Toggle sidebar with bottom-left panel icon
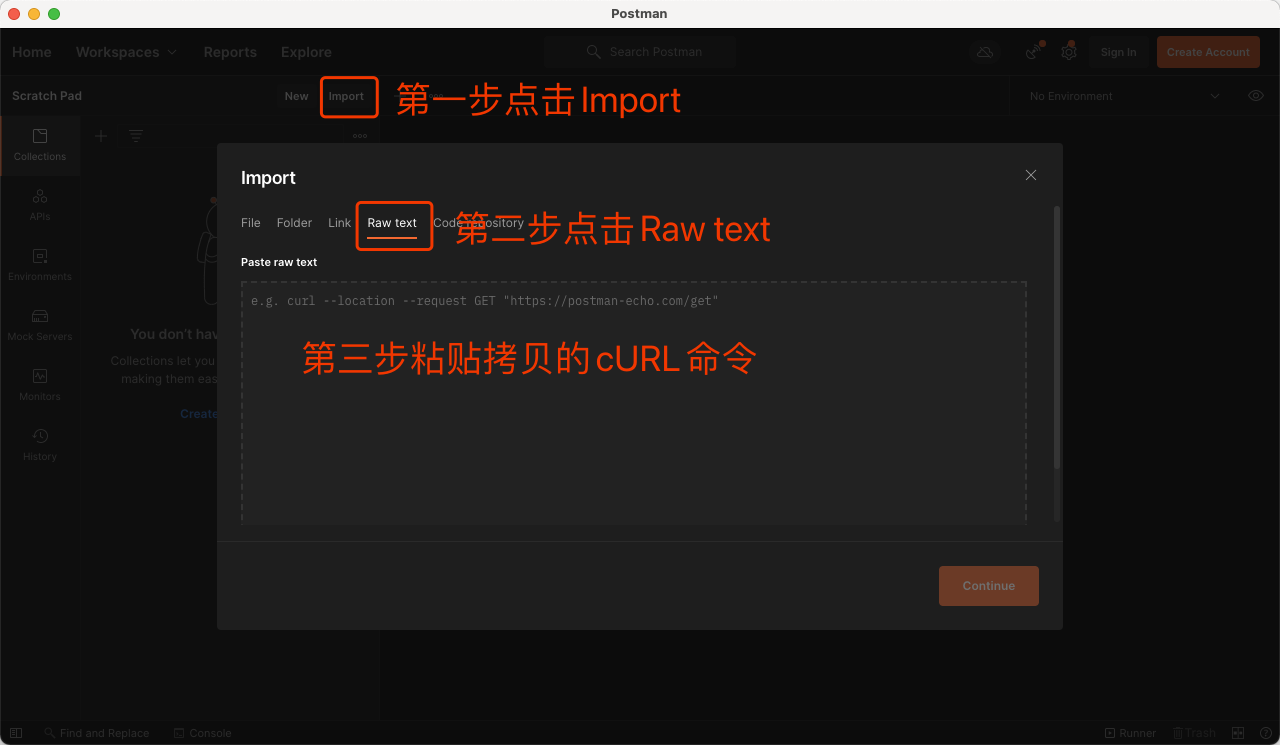1280x745 pixels. pyautogui.click(x=16, y=733)
